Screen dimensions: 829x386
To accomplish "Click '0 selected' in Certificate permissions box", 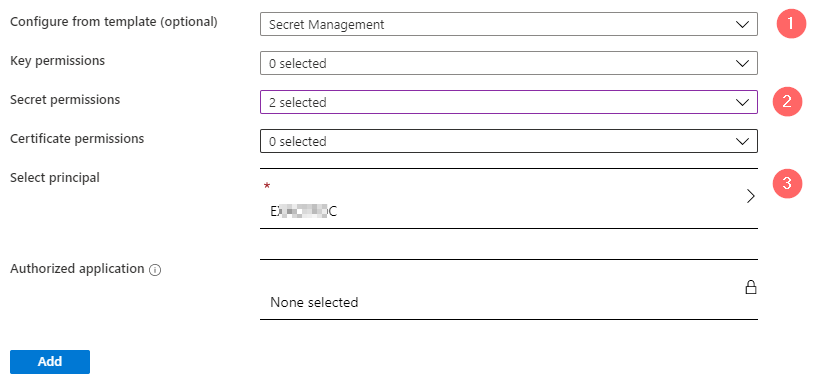I will point(298,141).
